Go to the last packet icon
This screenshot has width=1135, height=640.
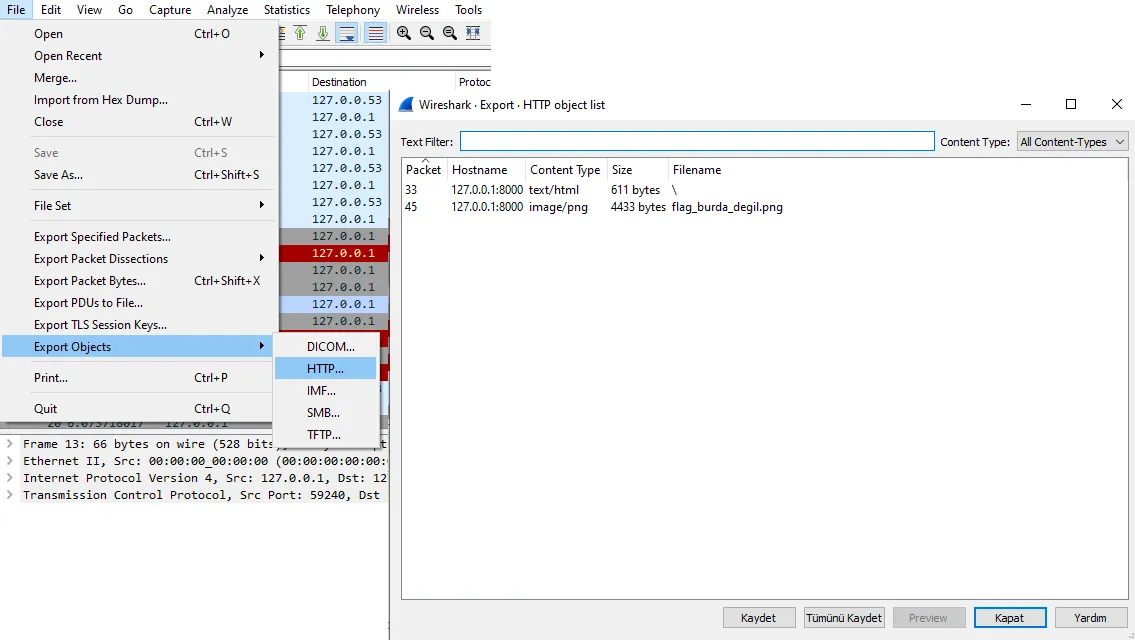pyautogui.click(x=323, y=33)
